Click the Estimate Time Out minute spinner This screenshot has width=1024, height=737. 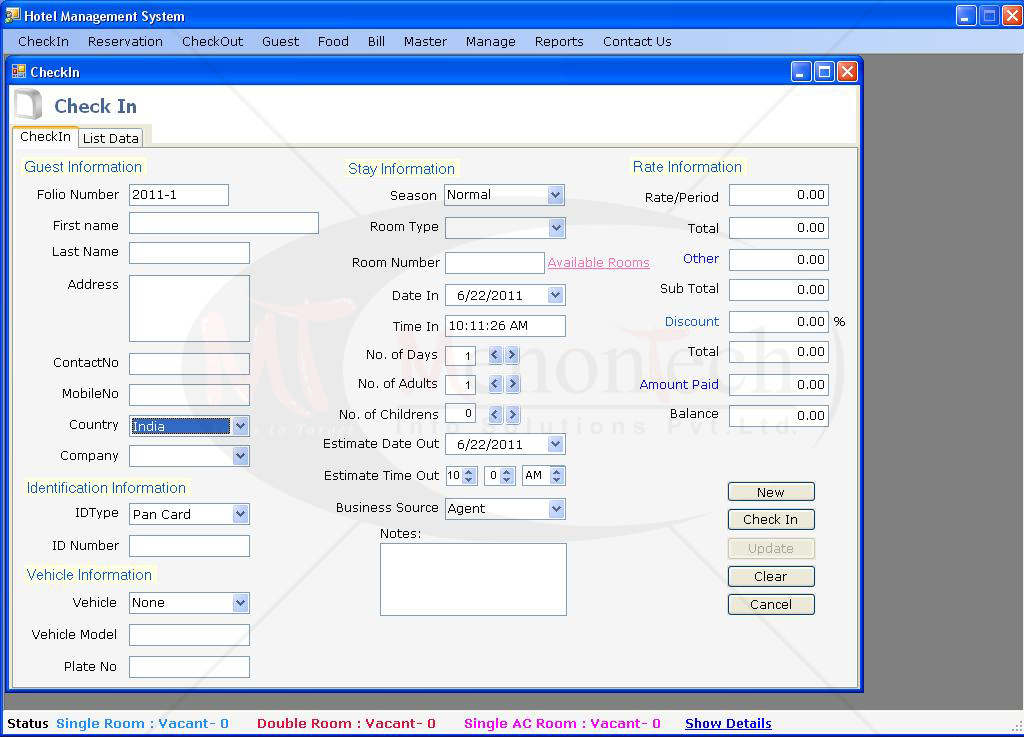tap(507, 476)
